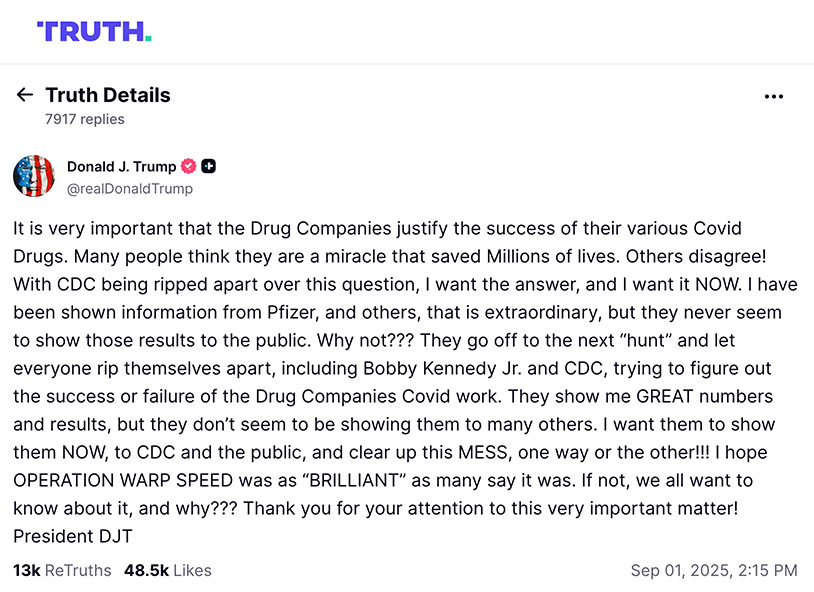Click the Sep 01, 2025 timestamp
Viewport: 814px width, 592px height.
click(714, 570)
